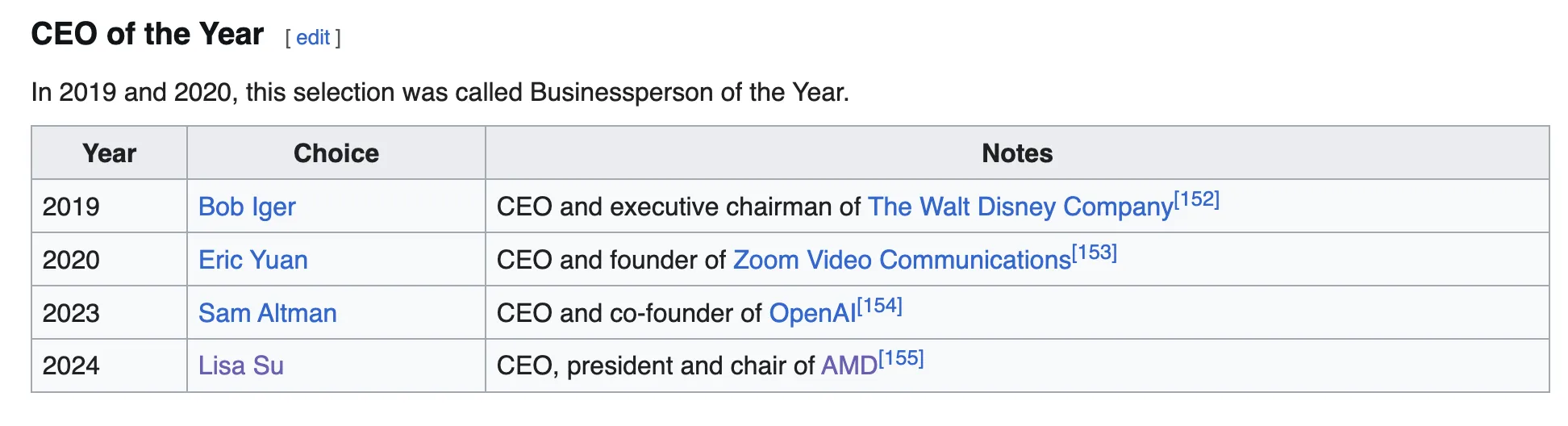The image size is (1568, 426).
Task: Open footnote reference 155
Action: click(x=902, y=358)
